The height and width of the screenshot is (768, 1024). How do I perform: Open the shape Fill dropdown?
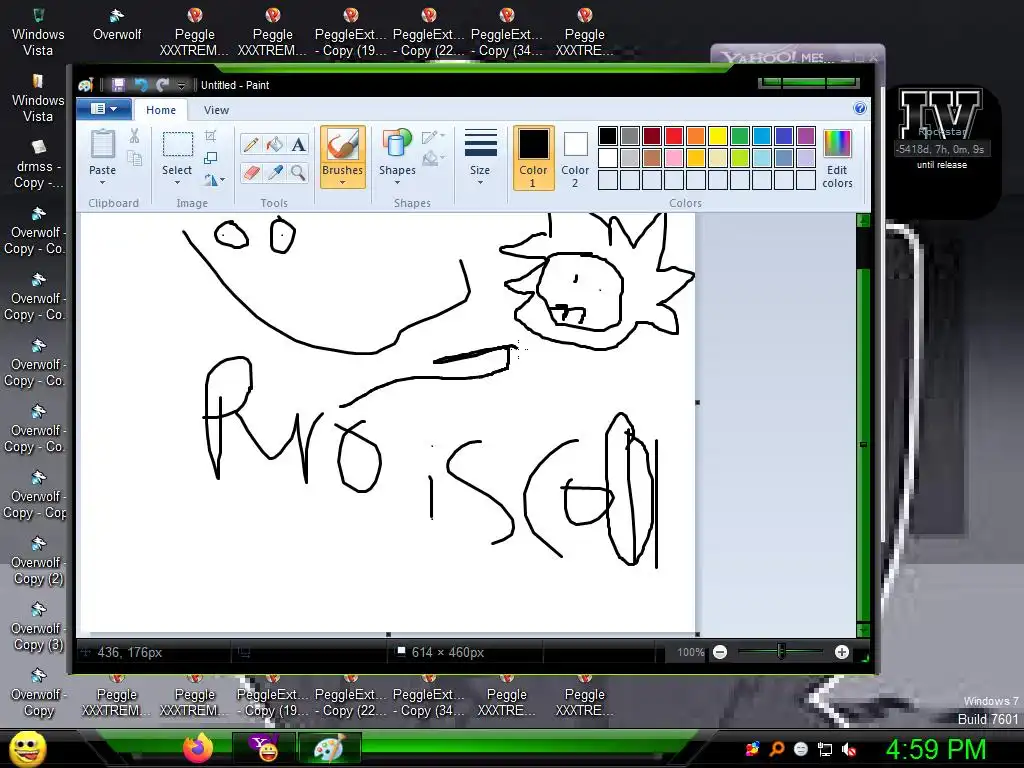point(433,158)
